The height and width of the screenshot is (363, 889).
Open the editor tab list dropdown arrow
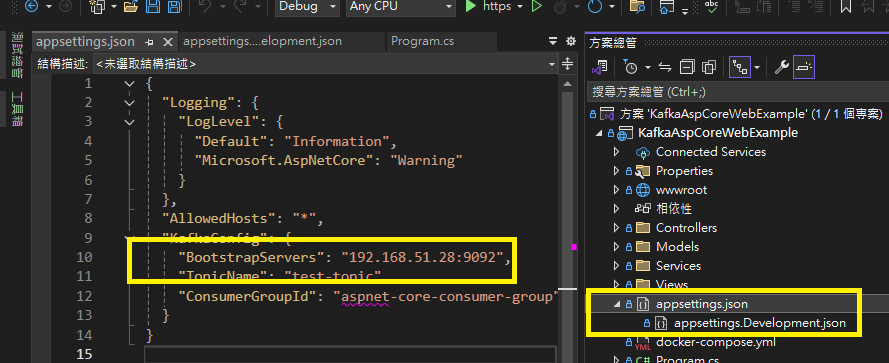coord(553,41)
